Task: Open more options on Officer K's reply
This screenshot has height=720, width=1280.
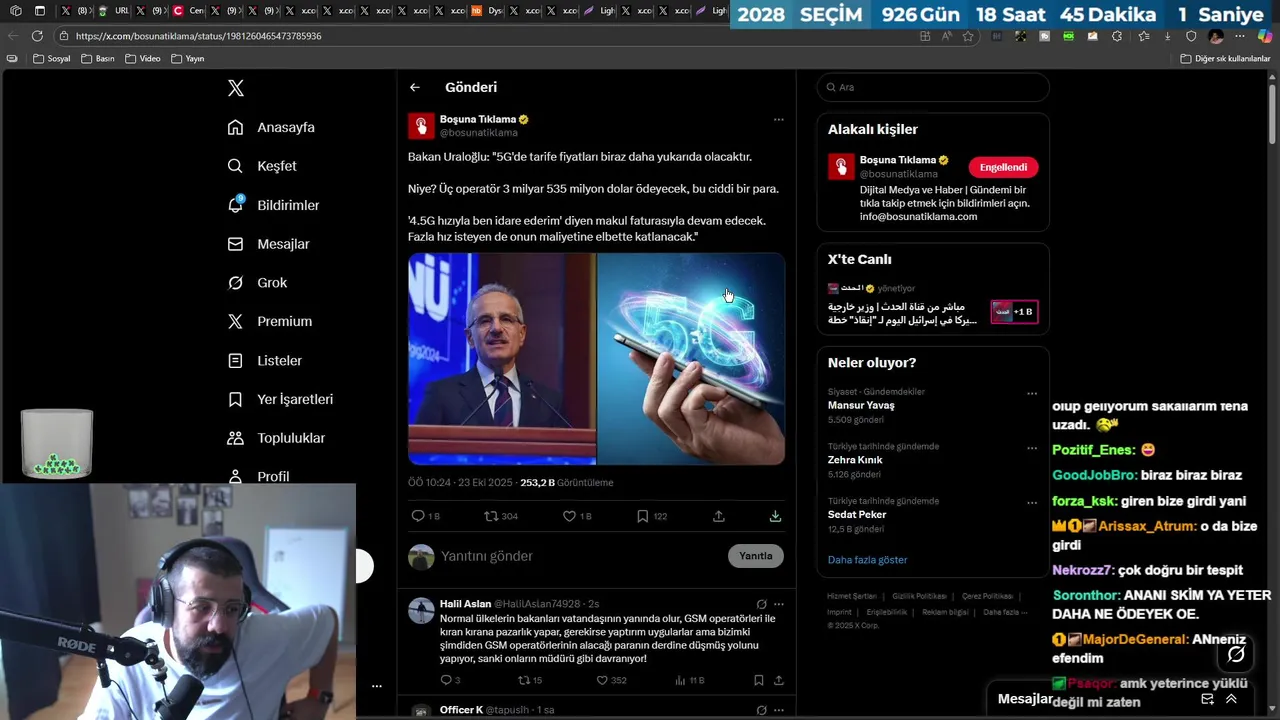Action: (x=779, y=710)
